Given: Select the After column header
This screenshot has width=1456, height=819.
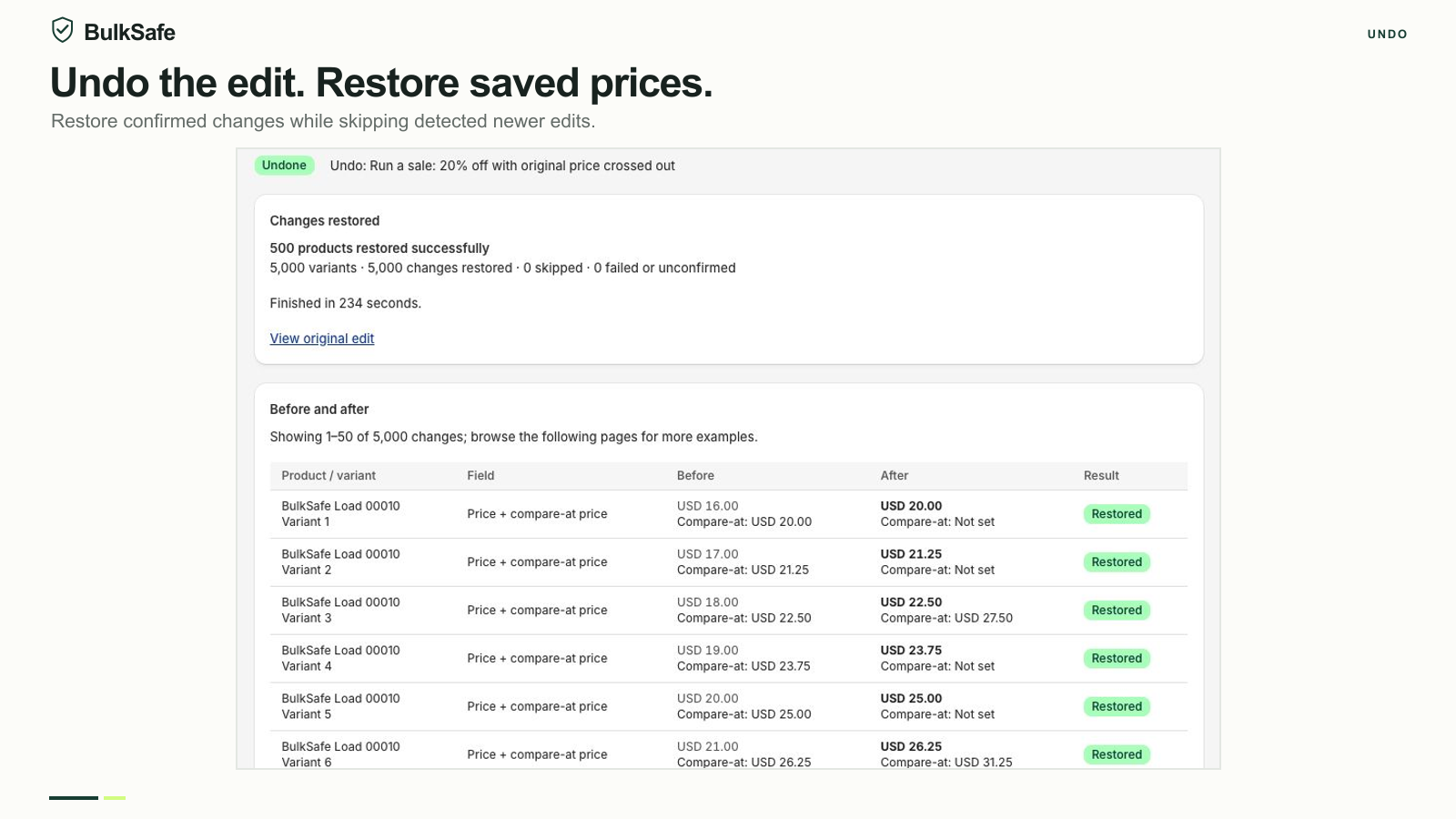Looking at the screenshot, I should pyautogui.click(x=895, y=476).
